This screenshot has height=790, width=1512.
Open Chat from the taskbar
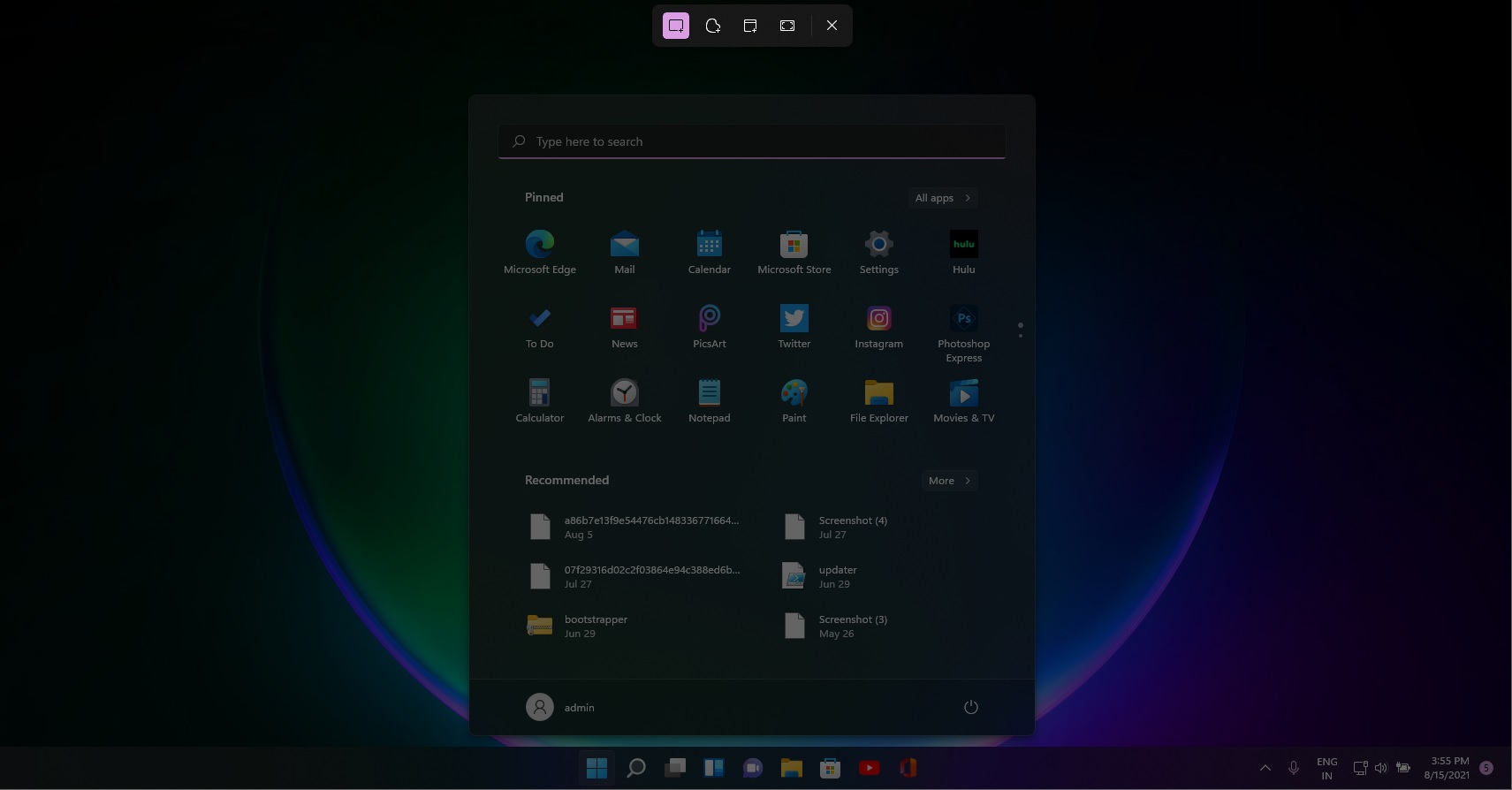[753, 768]
